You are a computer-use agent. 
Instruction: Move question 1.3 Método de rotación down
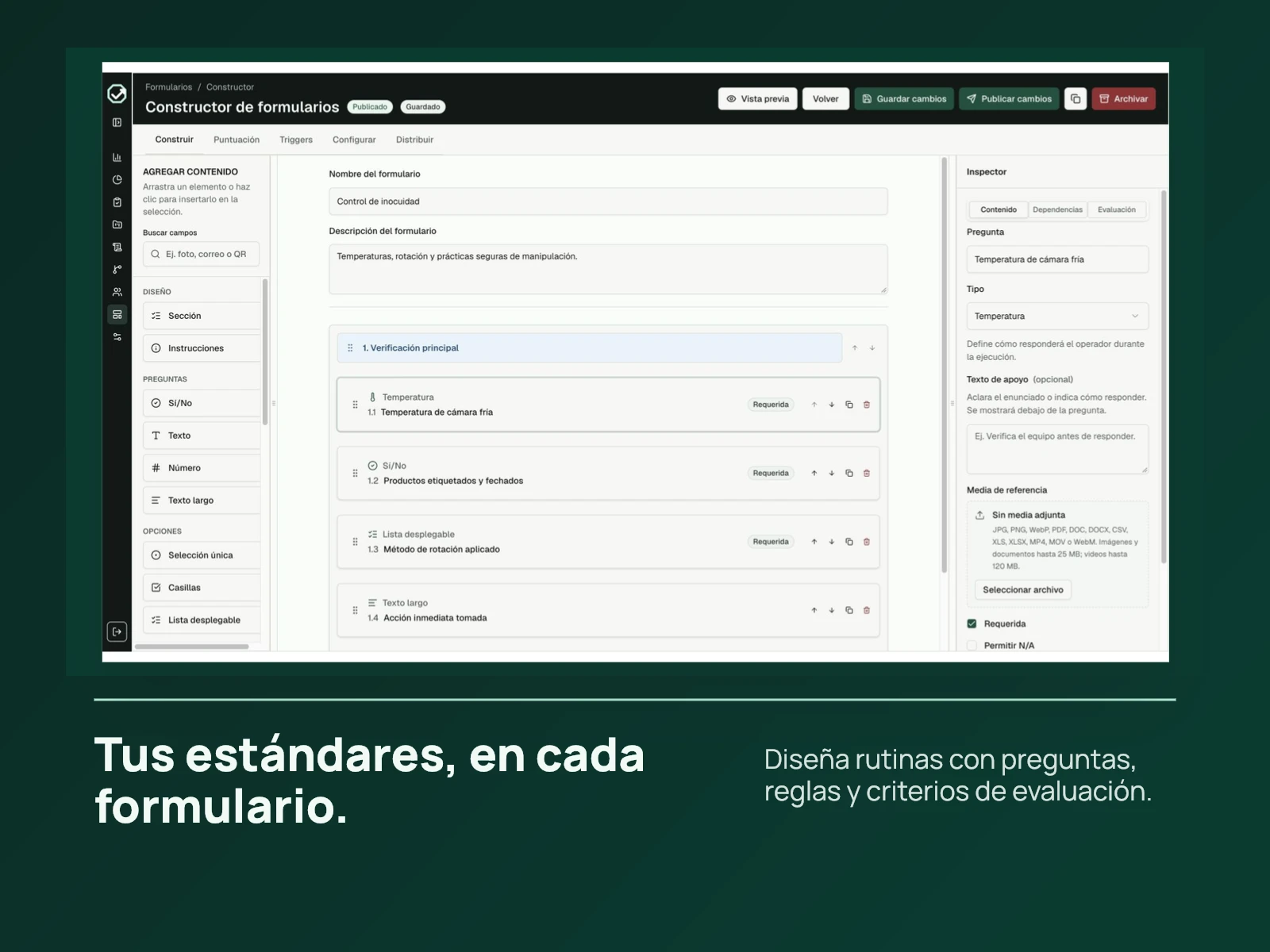[832, 542]
